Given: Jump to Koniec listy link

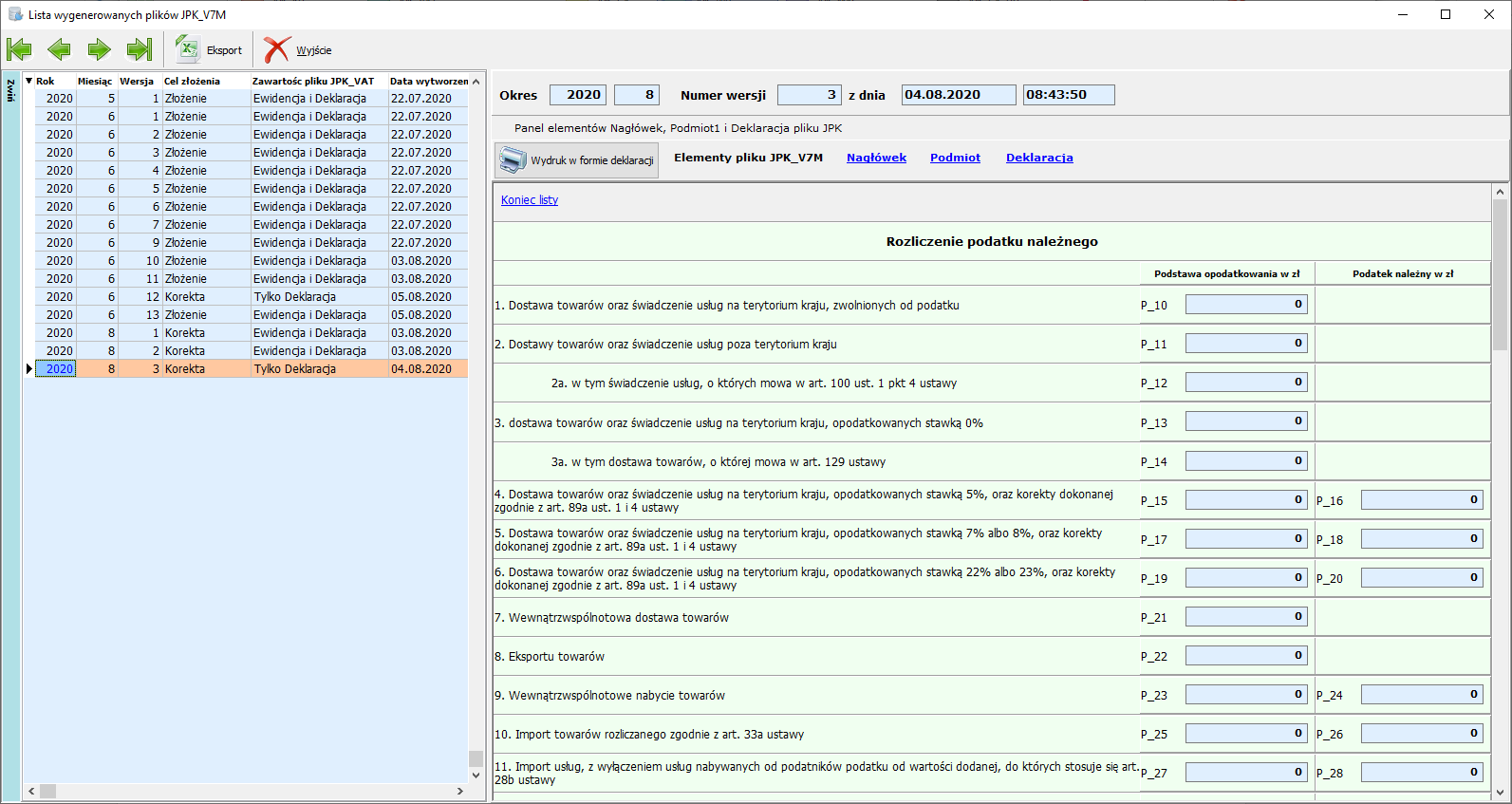Looking at the screenshot, I should click(x=530, y=200).
